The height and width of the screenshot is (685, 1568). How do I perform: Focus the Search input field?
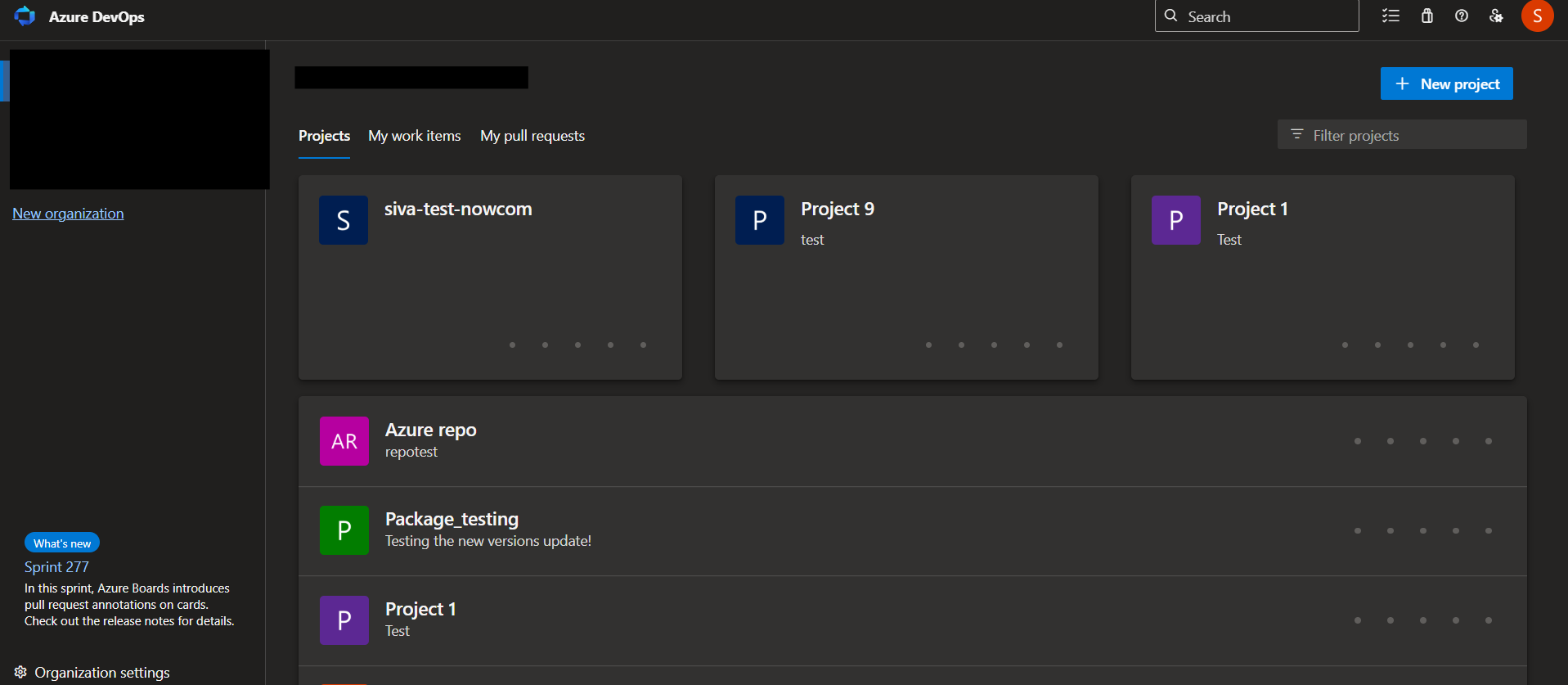click(1257, 16)
